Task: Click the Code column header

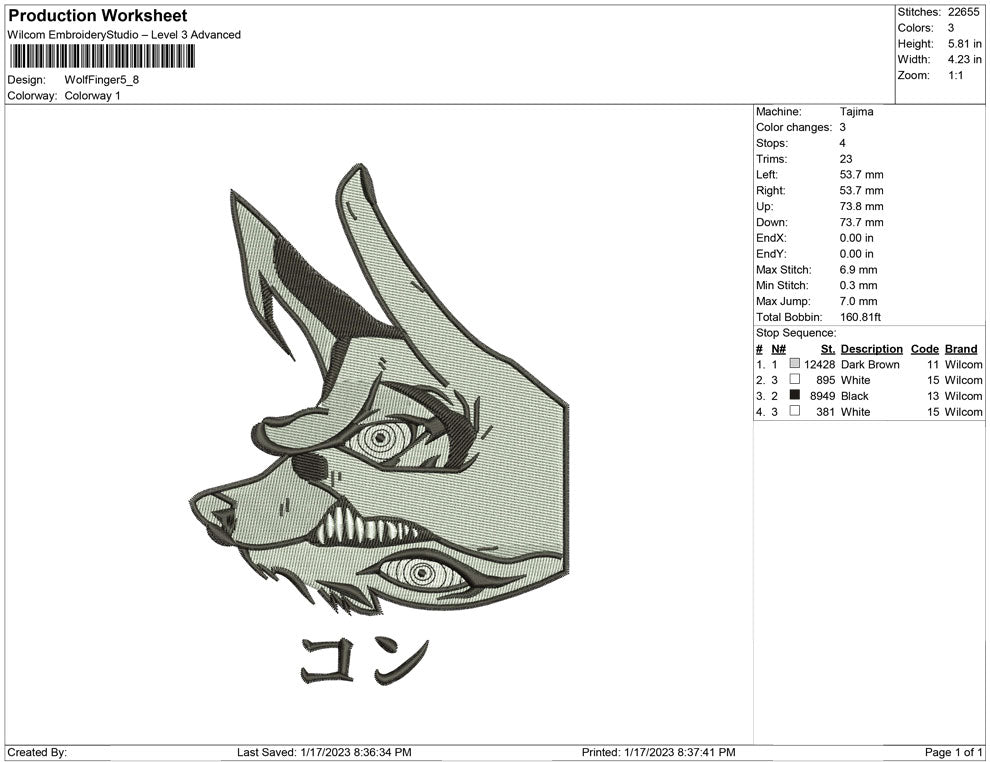Action: (x=924, y=349)
